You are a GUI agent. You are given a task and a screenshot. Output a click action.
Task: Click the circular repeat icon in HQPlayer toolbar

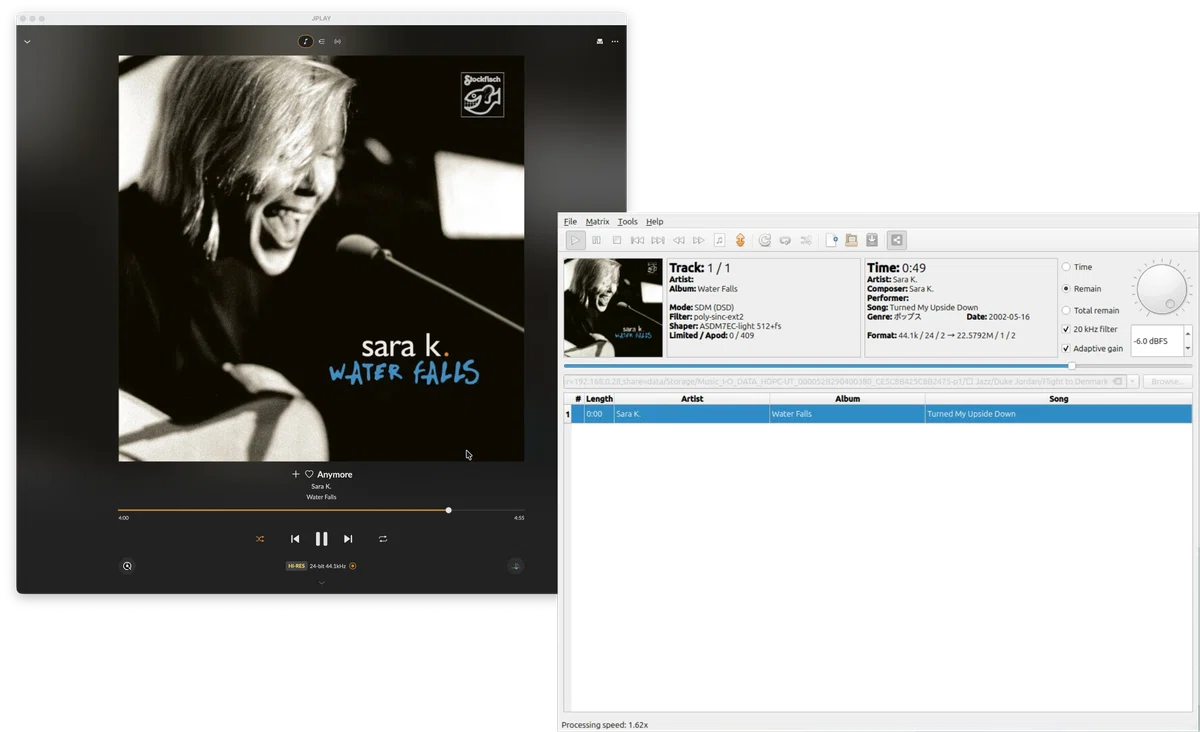(x=765, y=240)
